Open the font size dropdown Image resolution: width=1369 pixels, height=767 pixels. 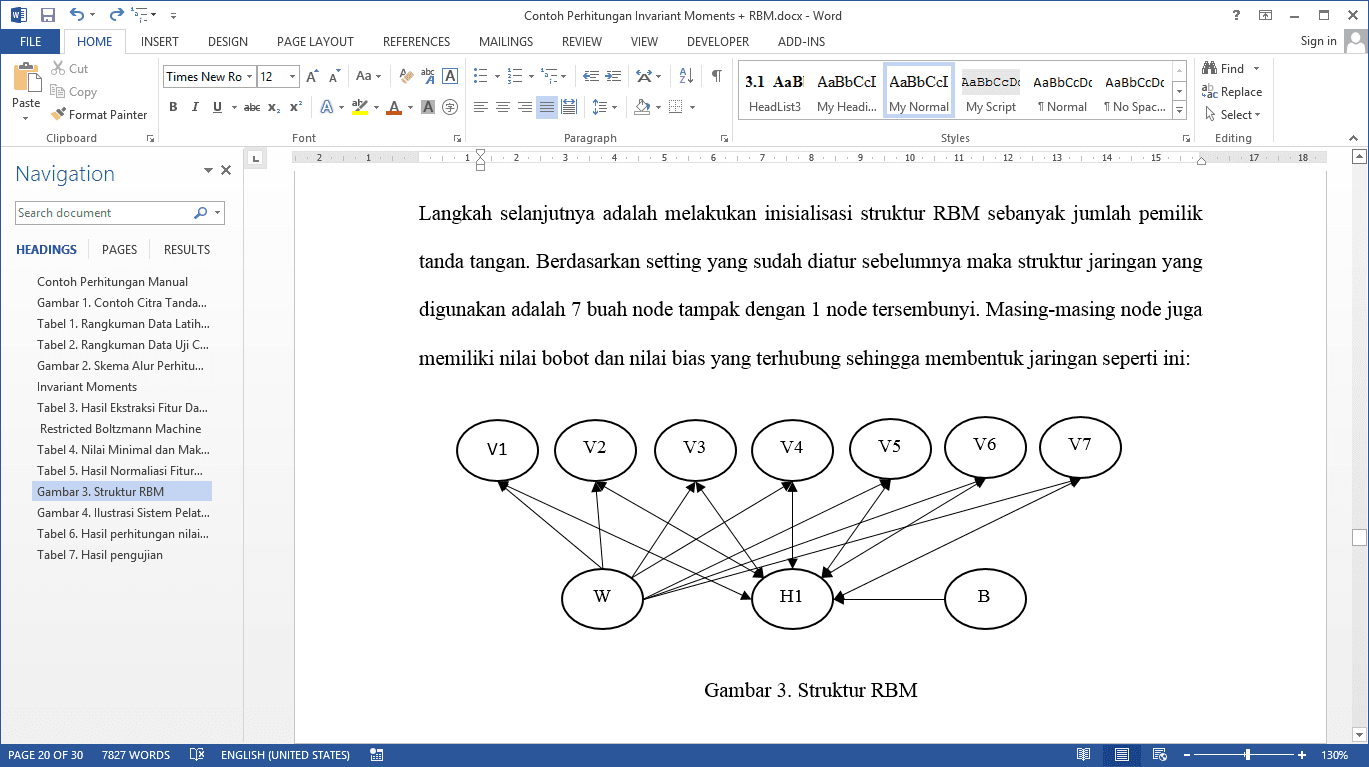[x=292, y=77]
